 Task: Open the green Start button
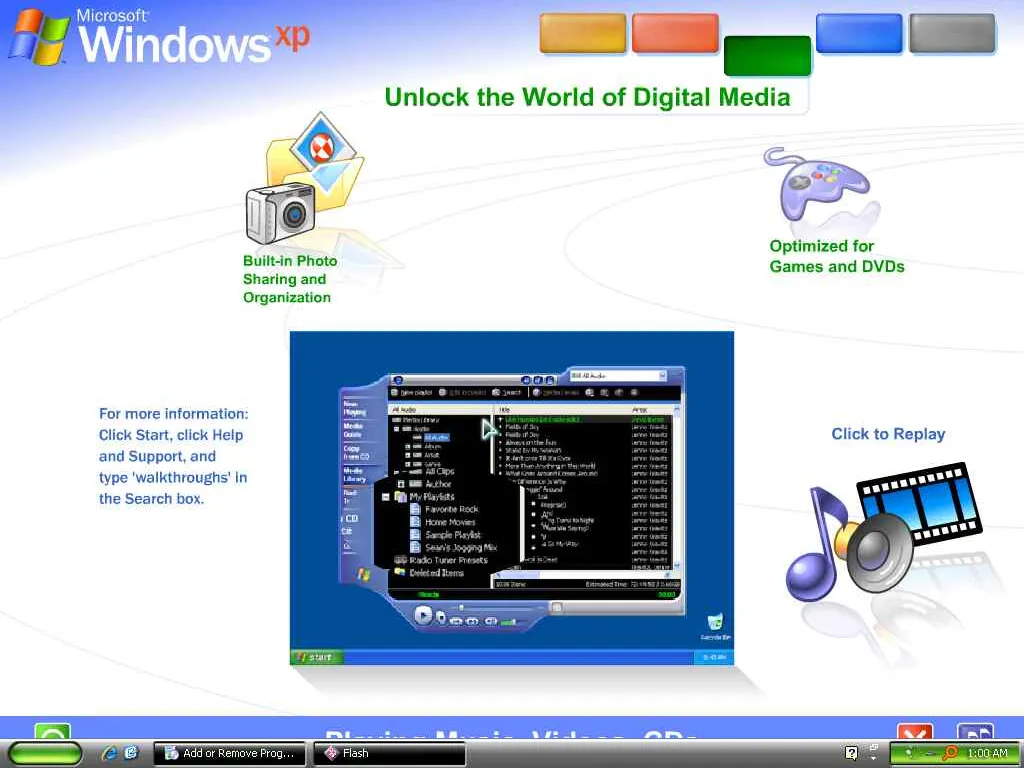pos(45,753)
